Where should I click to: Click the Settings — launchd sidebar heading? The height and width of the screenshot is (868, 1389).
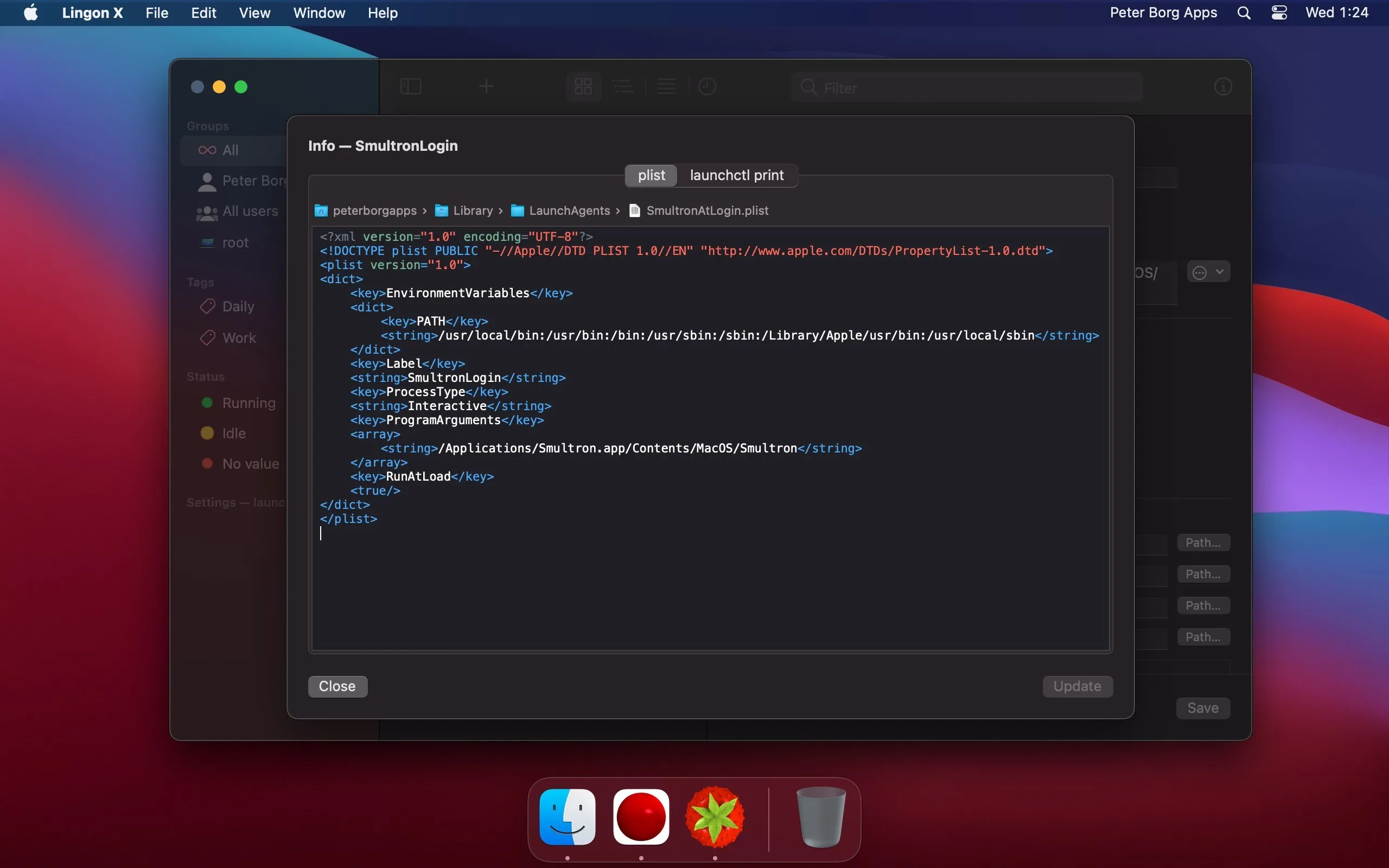coord(236,502)
